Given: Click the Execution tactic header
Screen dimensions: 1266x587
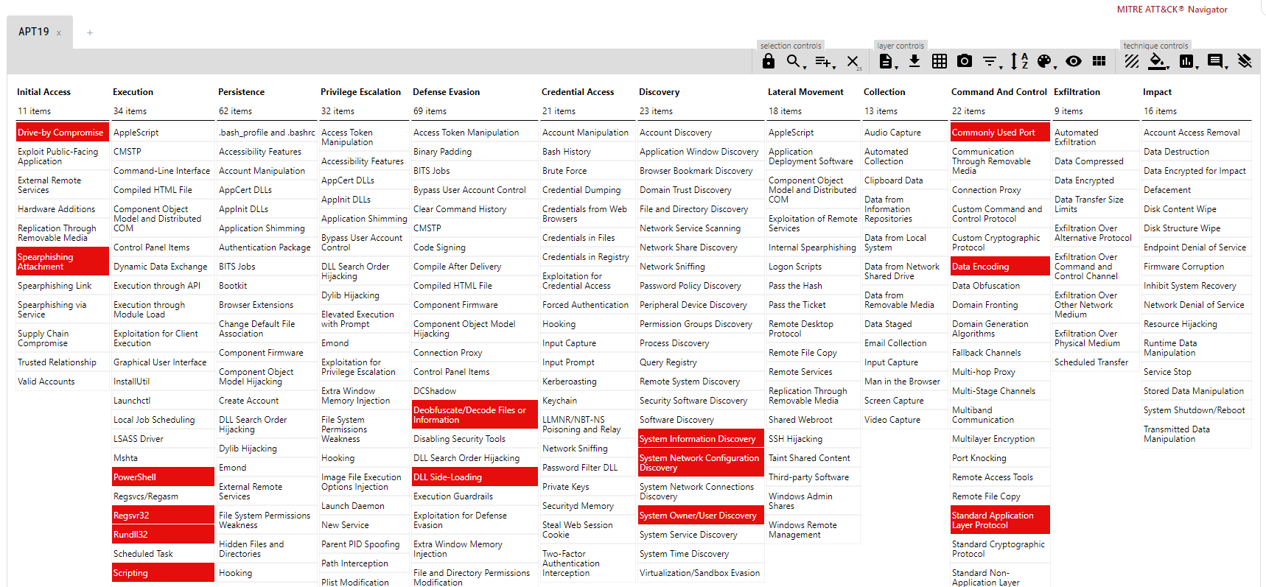Looking at the screenshot, I should (133, 92).
